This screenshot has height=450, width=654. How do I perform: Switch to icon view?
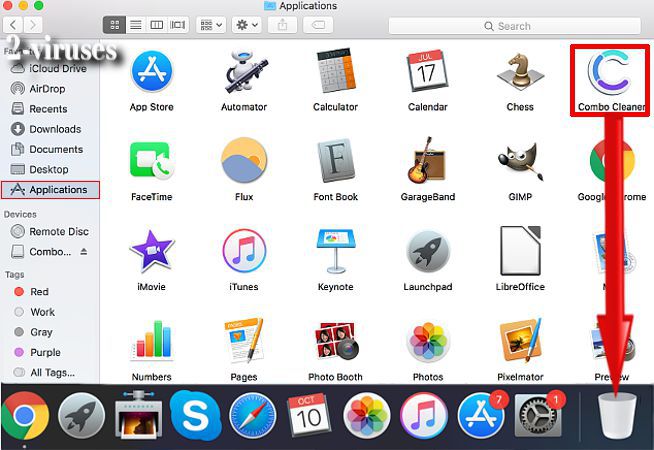114,25
